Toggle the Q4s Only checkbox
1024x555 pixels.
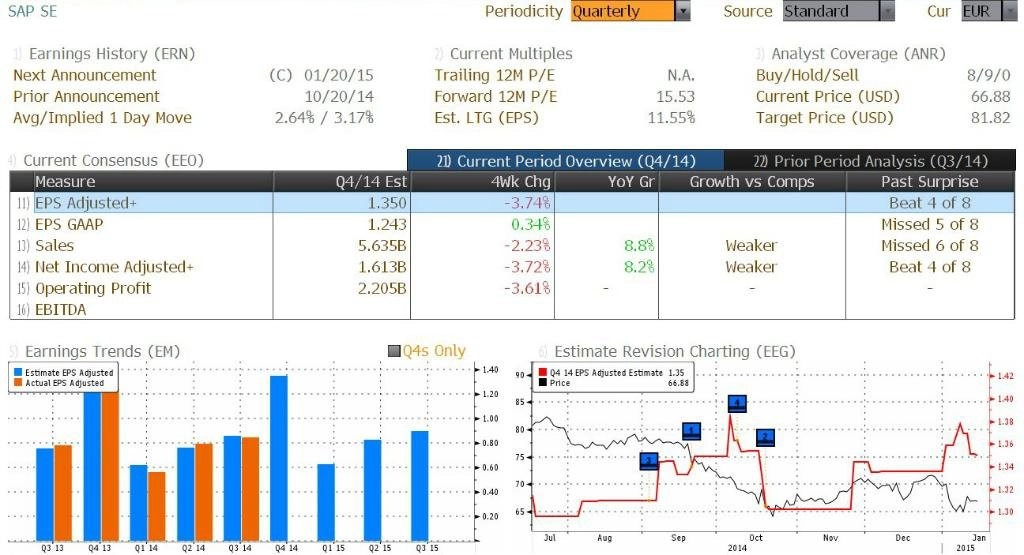coord(394,351)
